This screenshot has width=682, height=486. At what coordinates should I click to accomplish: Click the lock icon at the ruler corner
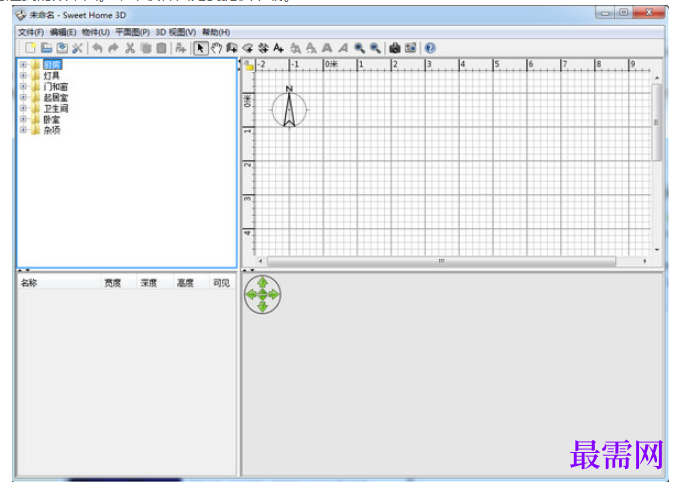point(249,65)
